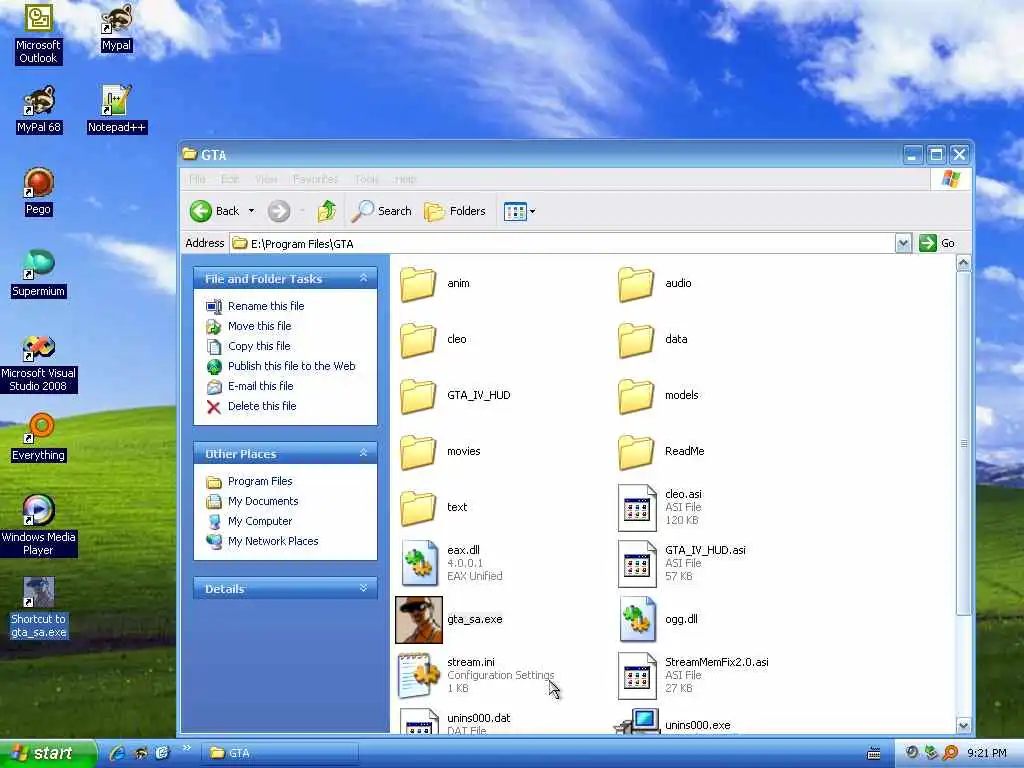Screen dimensions: 1024x768
Task: Select the ogg.dll file
Action: point(658,619)
